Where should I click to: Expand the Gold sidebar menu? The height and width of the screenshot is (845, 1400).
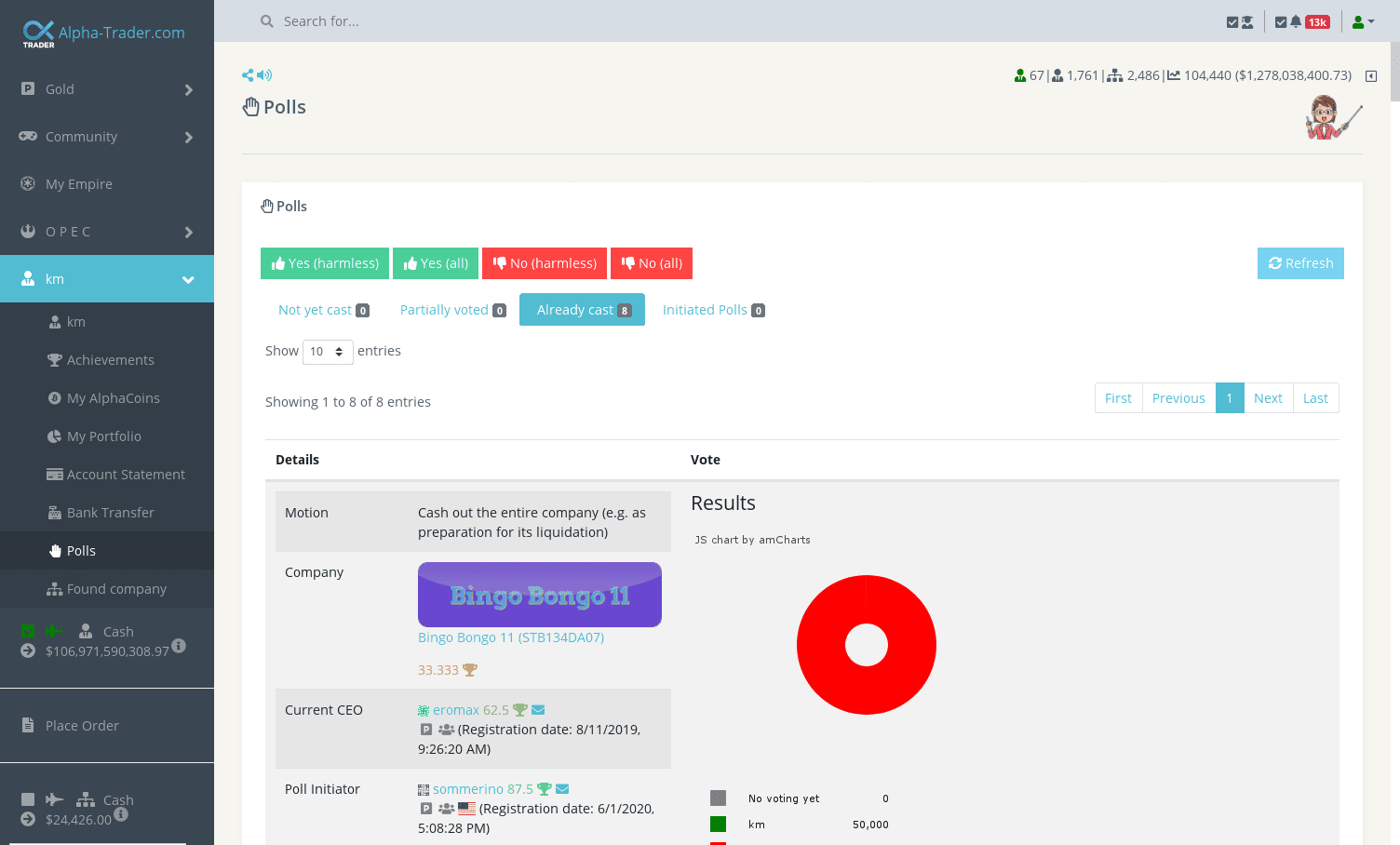click(x=107, y=89)
